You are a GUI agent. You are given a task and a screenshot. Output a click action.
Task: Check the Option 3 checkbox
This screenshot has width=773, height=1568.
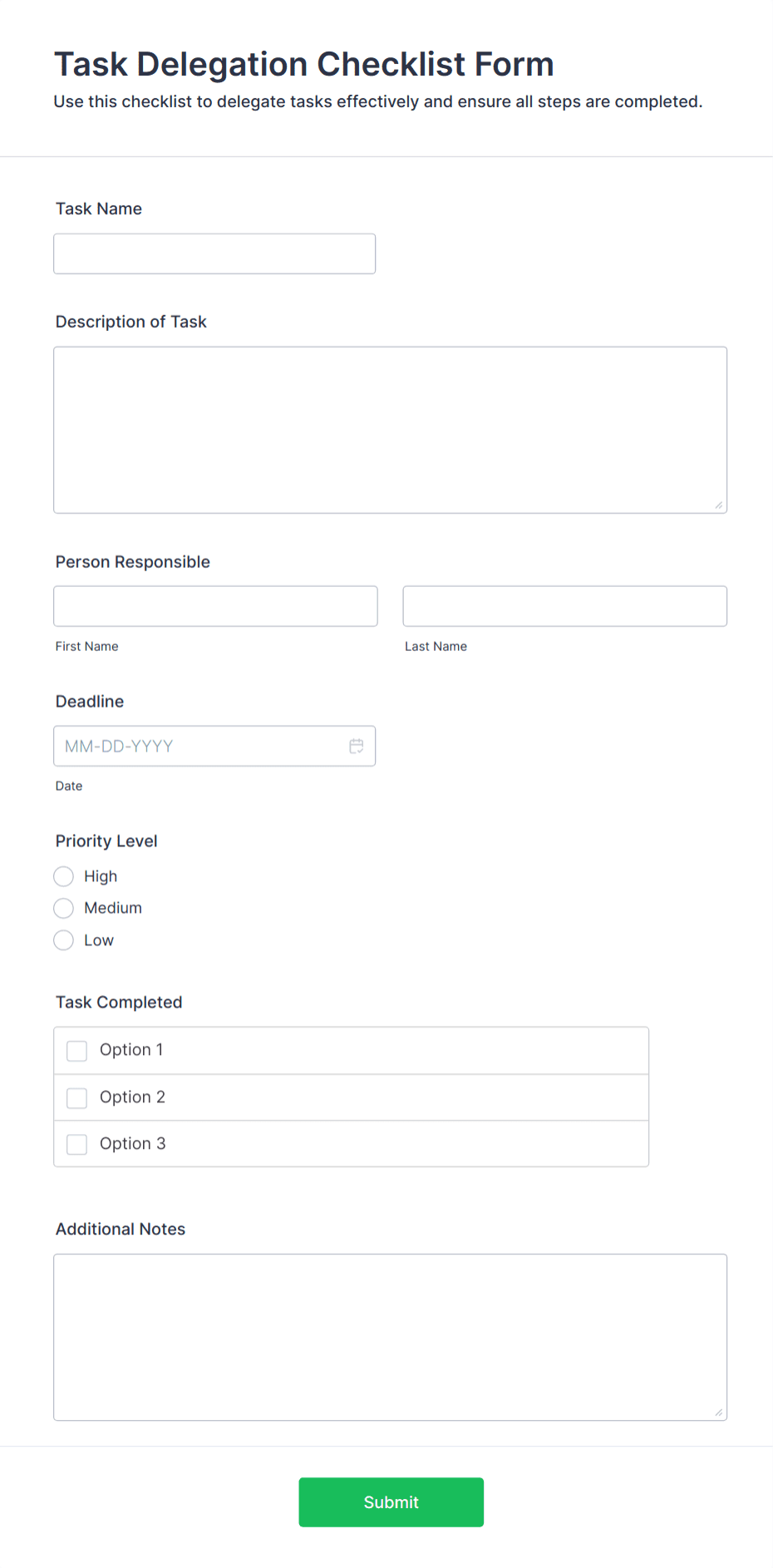coord(76,1144)
